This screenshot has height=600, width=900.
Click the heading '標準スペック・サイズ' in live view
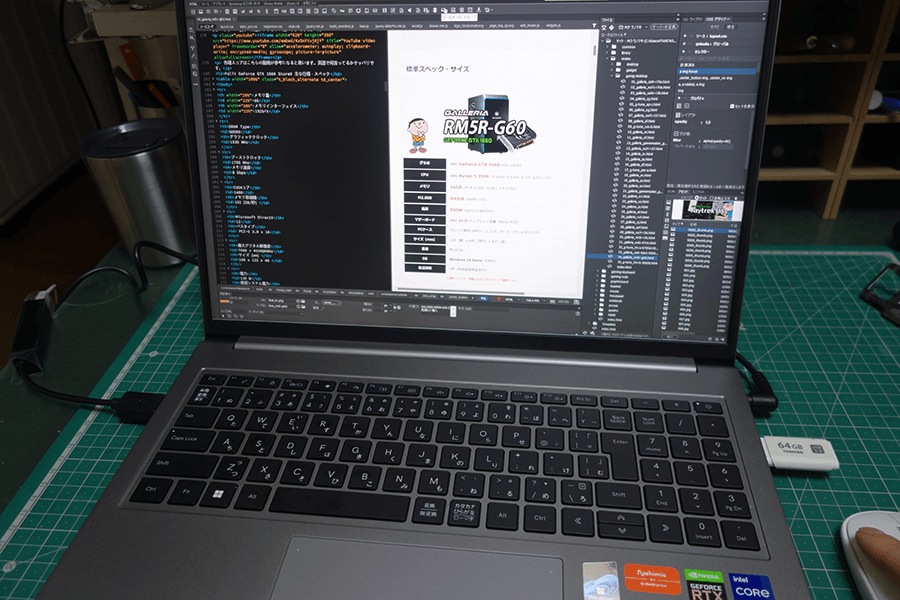click(437, 69)
